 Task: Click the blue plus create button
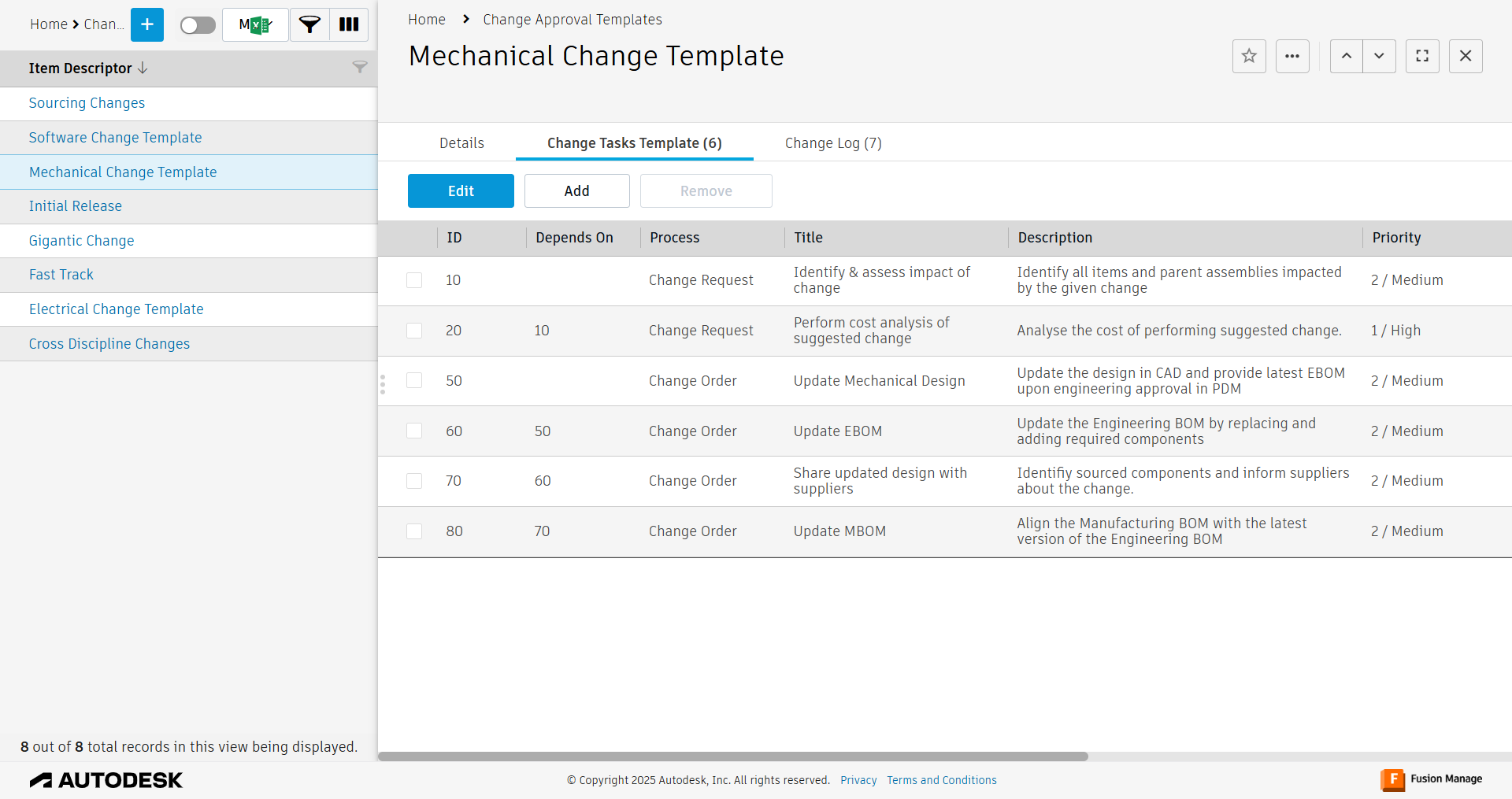point(147,24)
